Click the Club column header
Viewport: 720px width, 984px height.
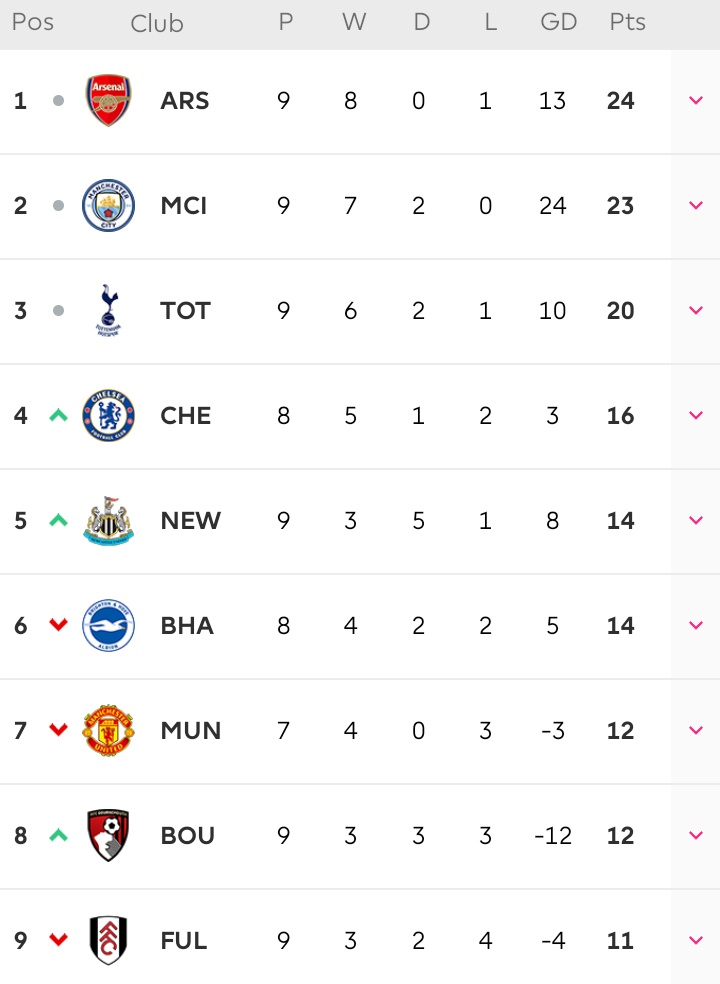[x=157, y=23]
